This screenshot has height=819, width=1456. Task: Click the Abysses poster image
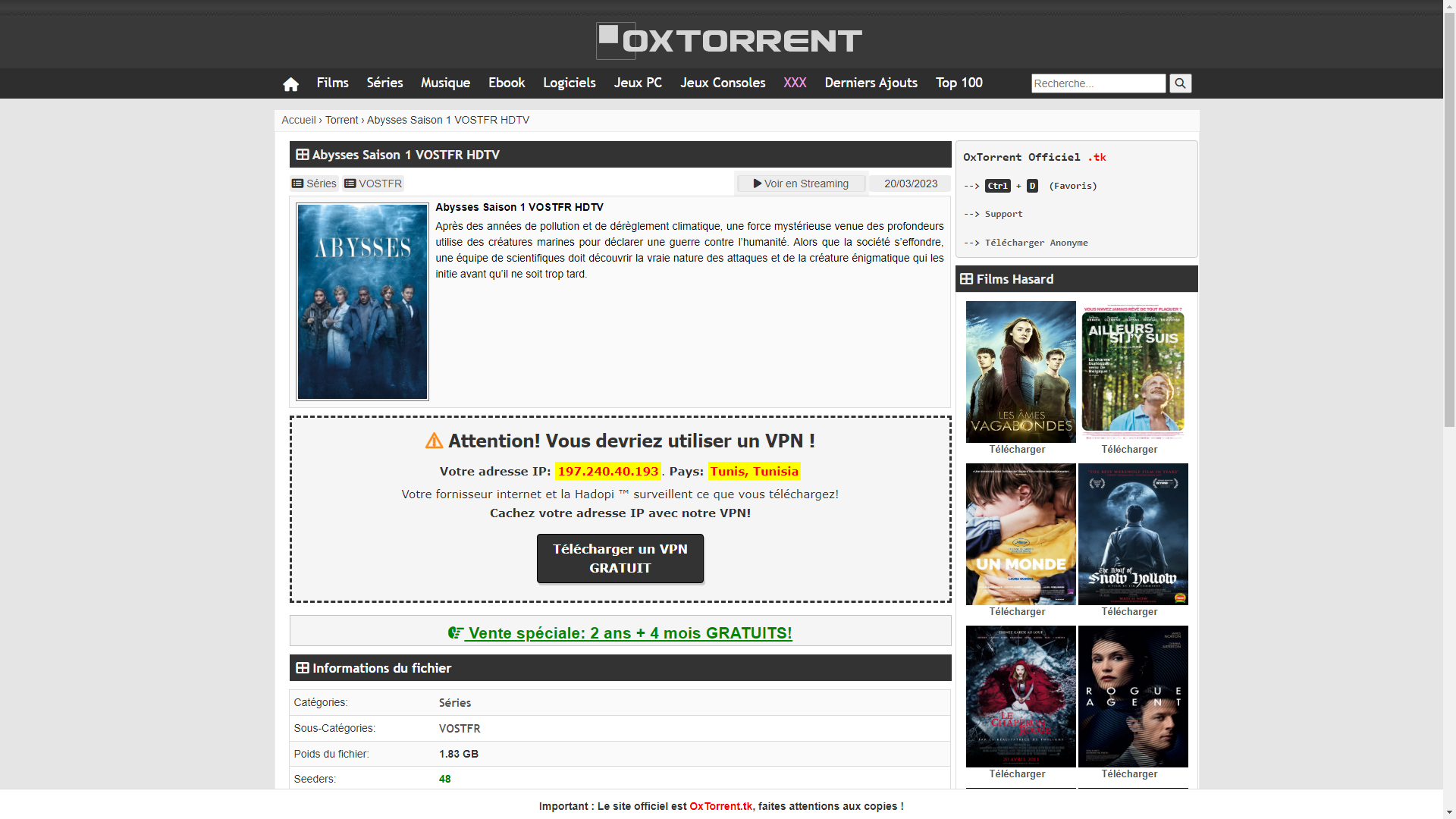362,302
